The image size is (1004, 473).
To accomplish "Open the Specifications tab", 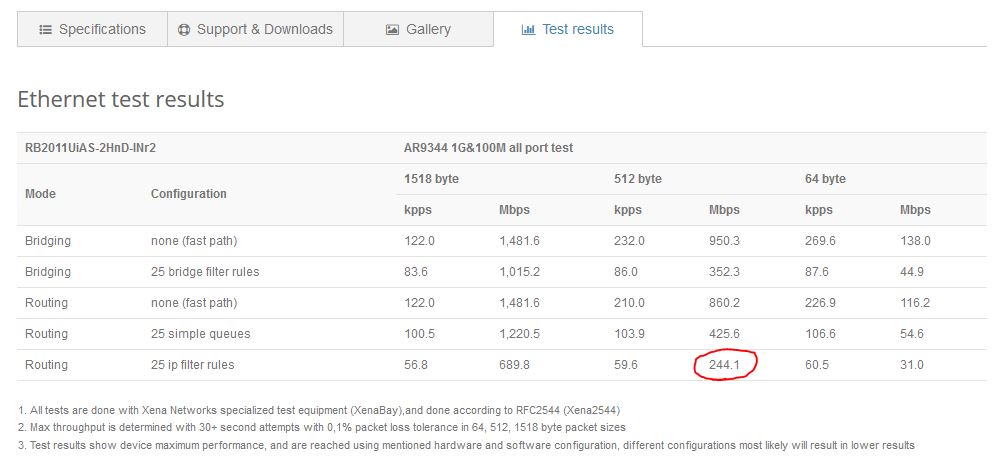I will click(92, 29).
